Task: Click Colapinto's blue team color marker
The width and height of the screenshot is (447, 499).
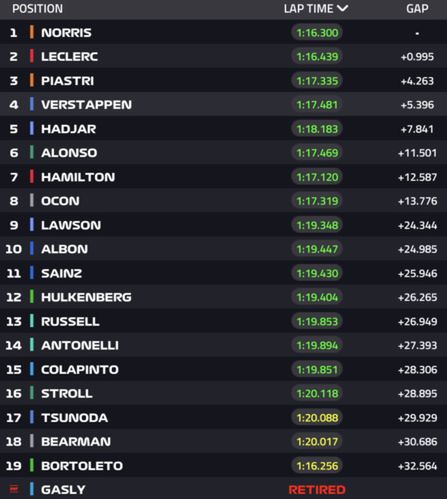Action: tap(32, 369)
